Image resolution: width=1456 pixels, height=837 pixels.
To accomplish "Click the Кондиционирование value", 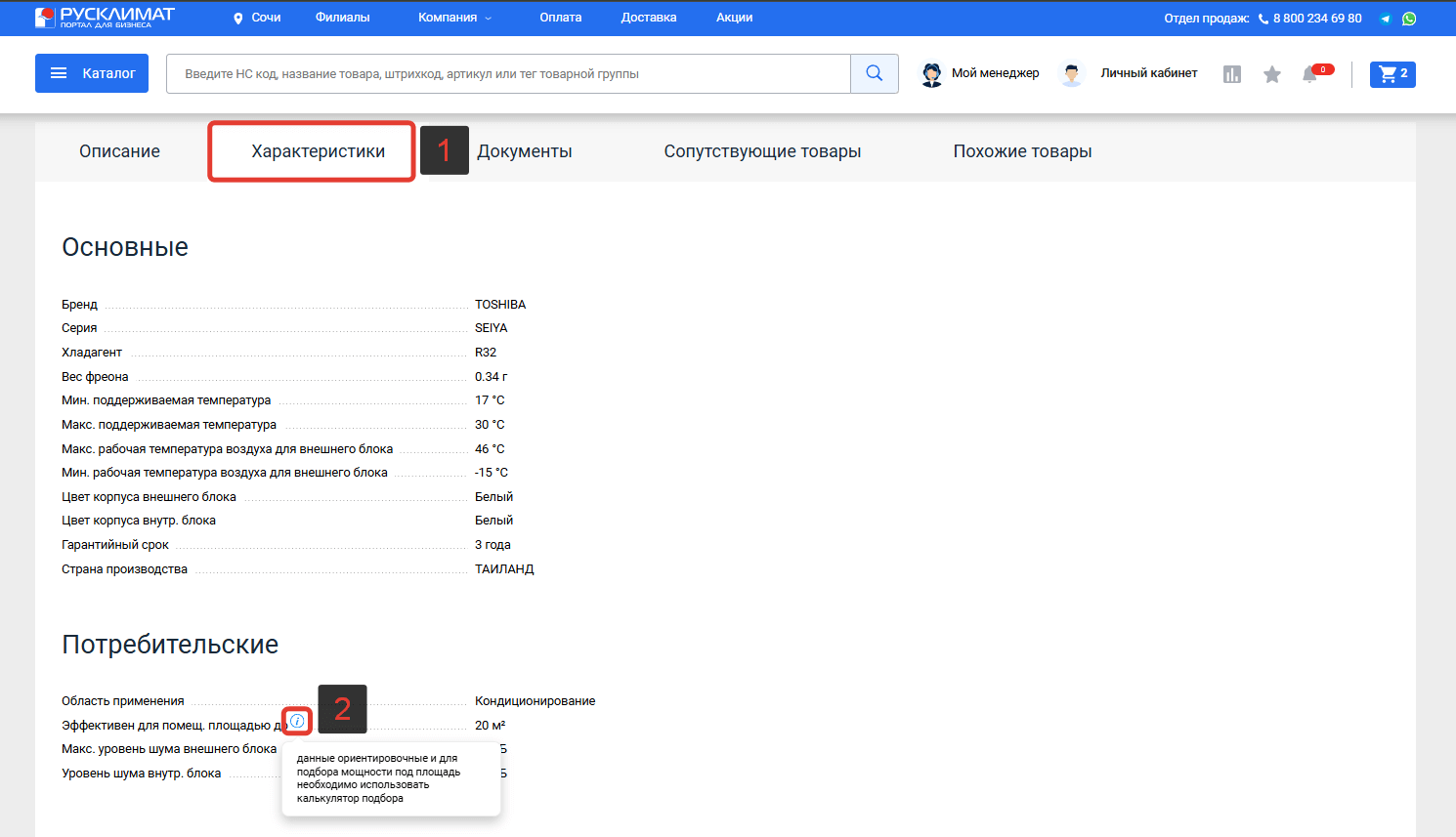I will (x=535, y=701).
